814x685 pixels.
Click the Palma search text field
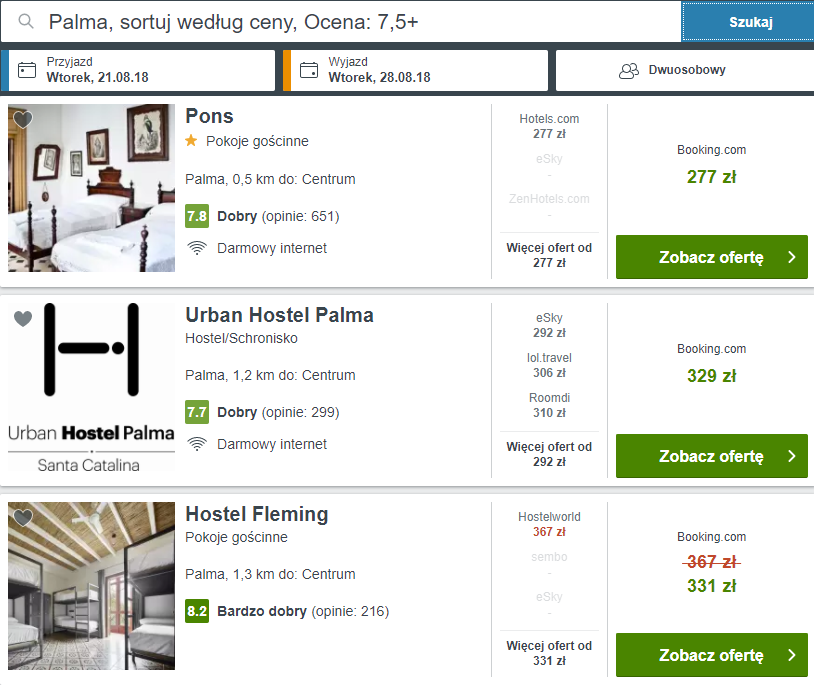341,22
